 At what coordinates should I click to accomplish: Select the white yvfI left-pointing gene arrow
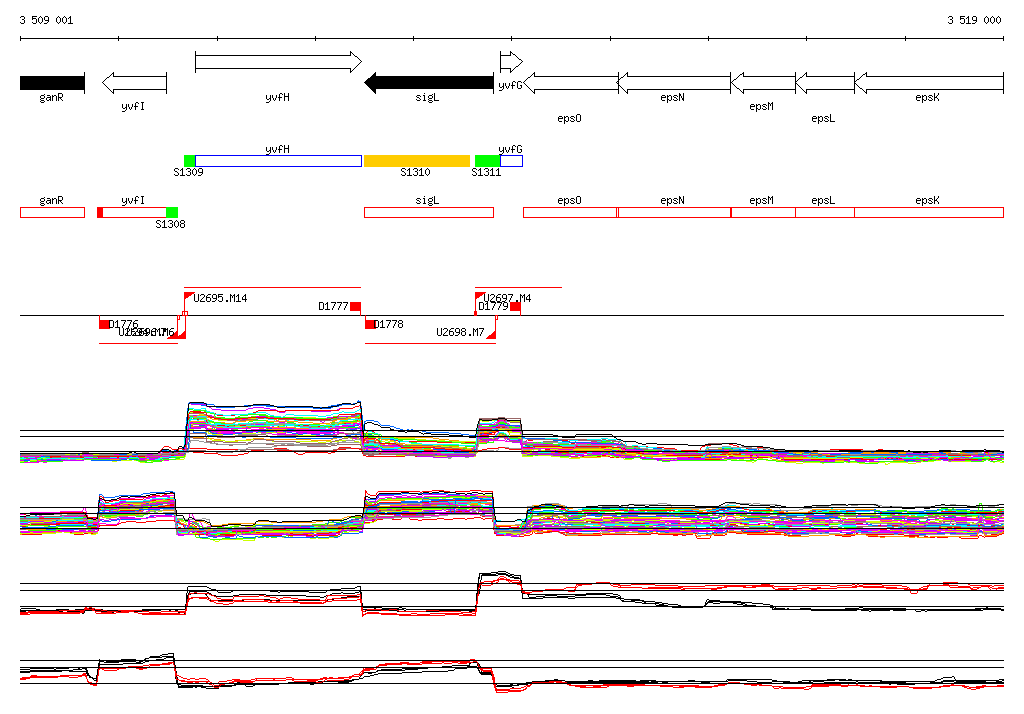[x=135, y=83]
